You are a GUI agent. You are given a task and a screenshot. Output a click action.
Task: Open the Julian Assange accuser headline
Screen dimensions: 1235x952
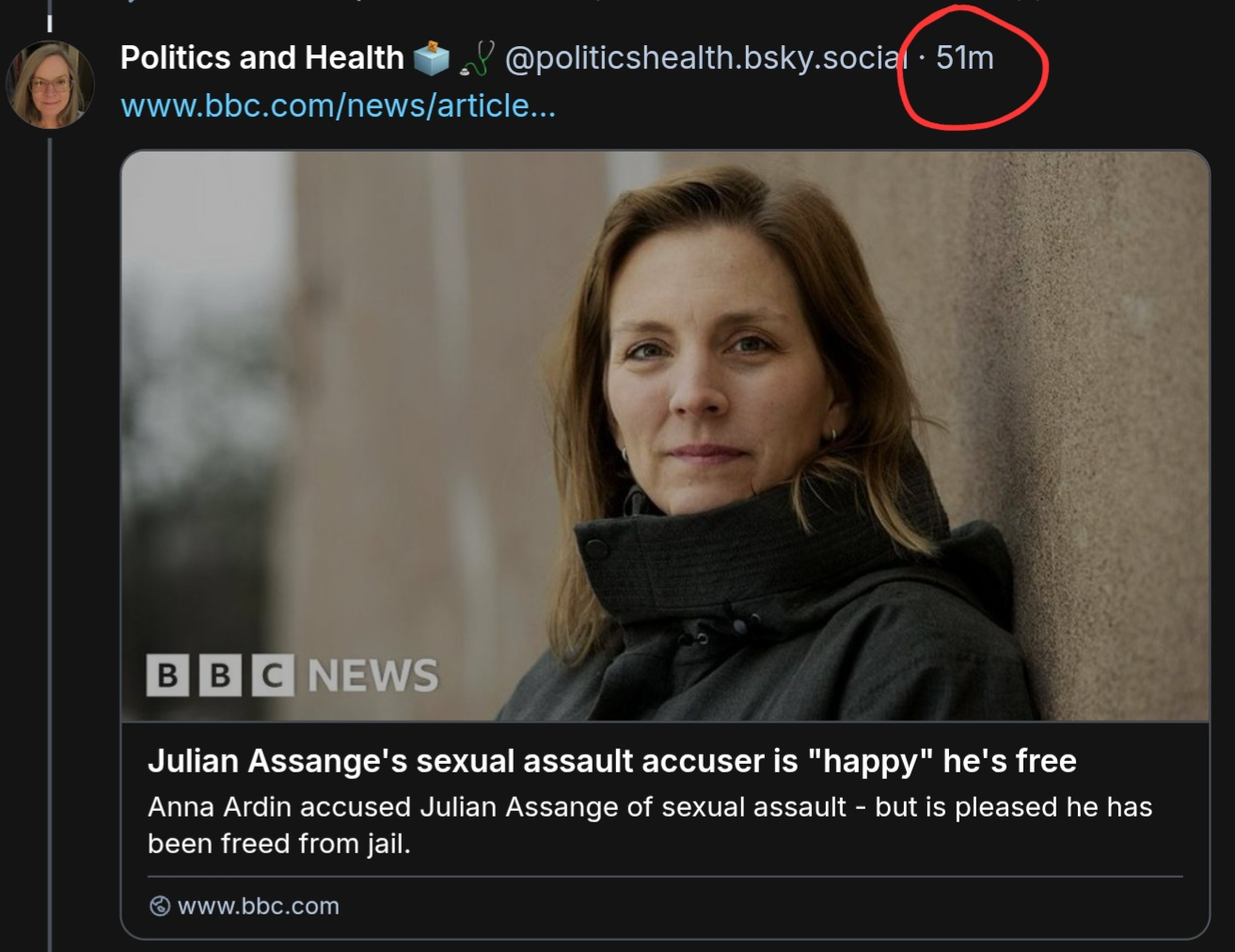coord(611,761)
